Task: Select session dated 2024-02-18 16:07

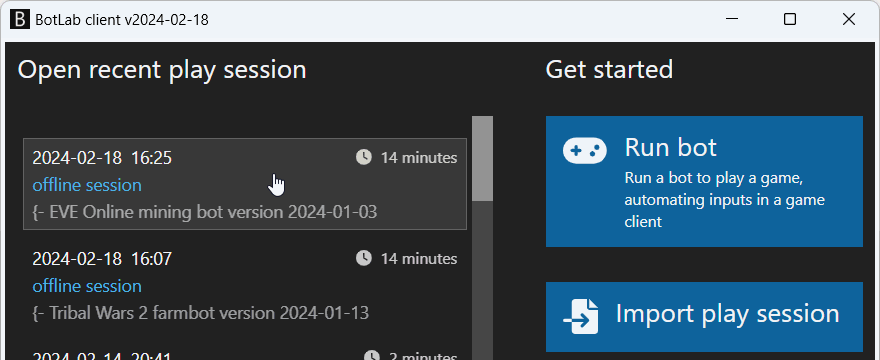Action: click(245, 285)
